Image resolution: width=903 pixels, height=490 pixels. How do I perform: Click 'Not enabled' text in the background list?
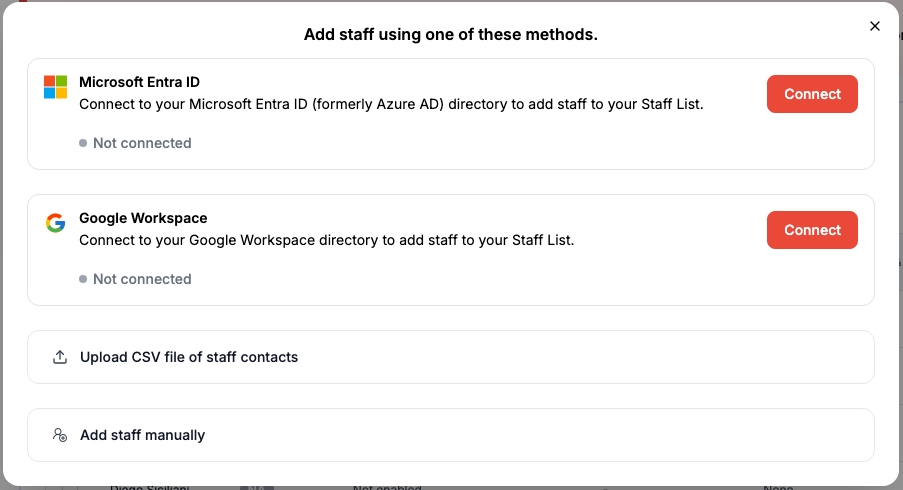pyautogui.click(x=386, y=487)
